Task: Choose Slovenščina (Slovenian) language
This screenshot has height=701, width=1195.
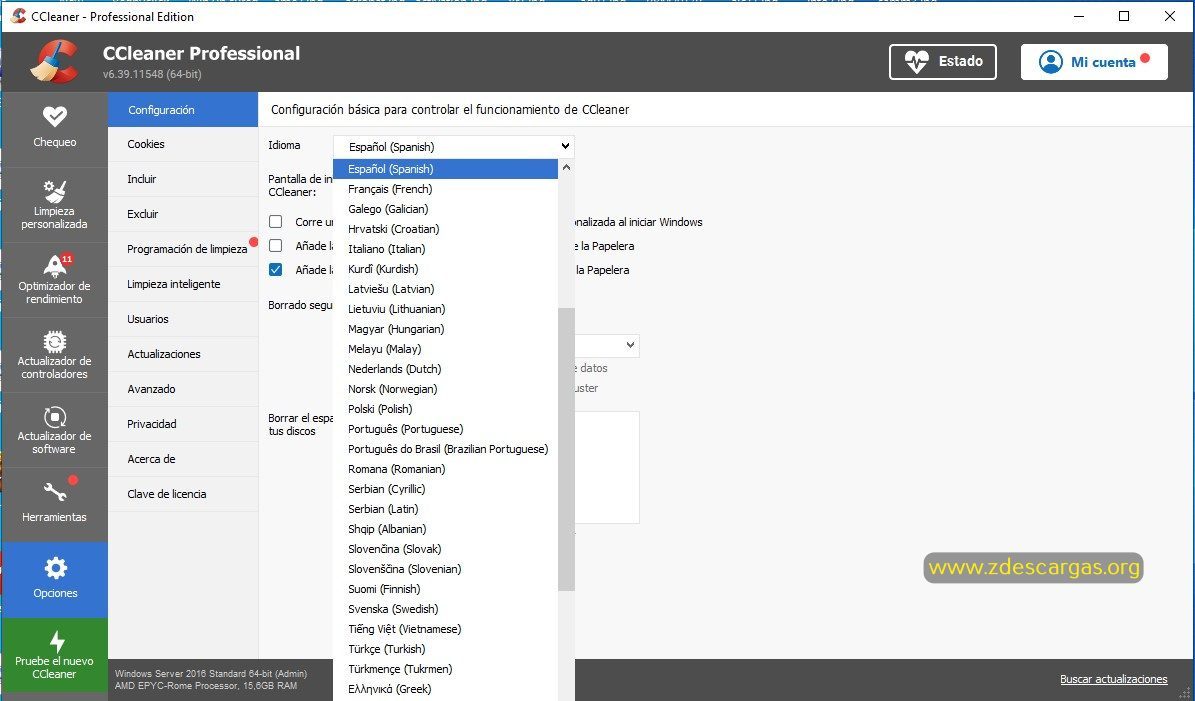Action: [446, 569]
